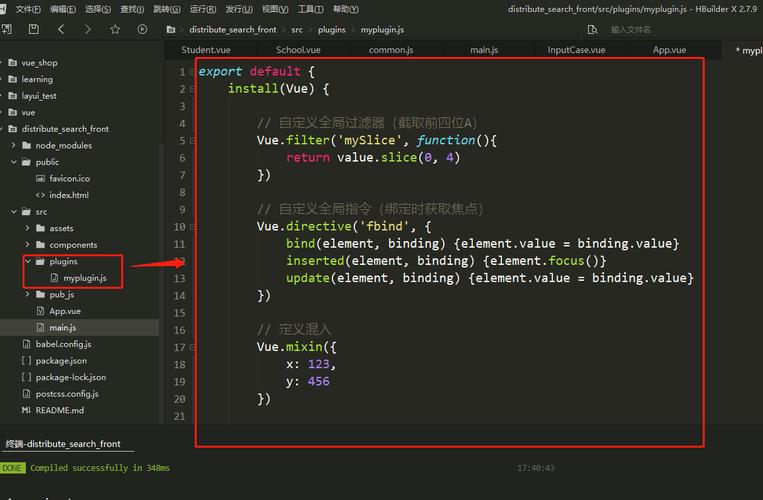Open the 编辑(E) menu
This screenshot has width=763, height=500.
63,9
